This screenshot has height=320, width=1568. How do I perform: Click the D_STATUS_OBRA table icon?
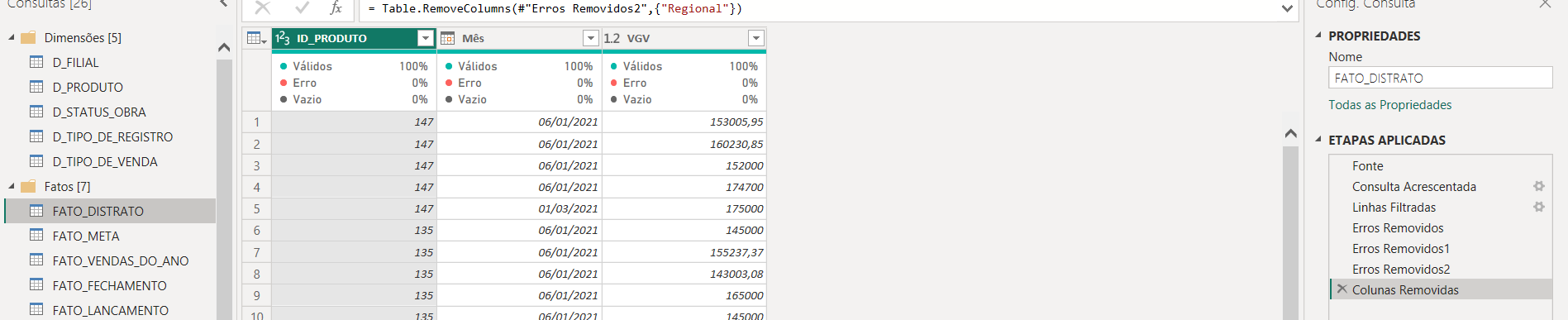pos(36,112)
